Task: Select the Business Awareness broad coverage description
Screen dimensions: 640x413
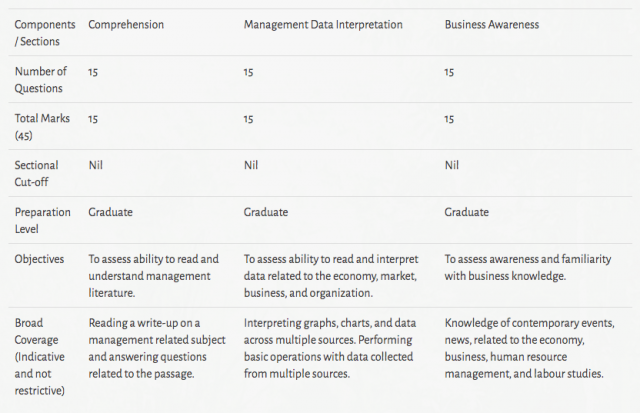Action: coord(529,348)
